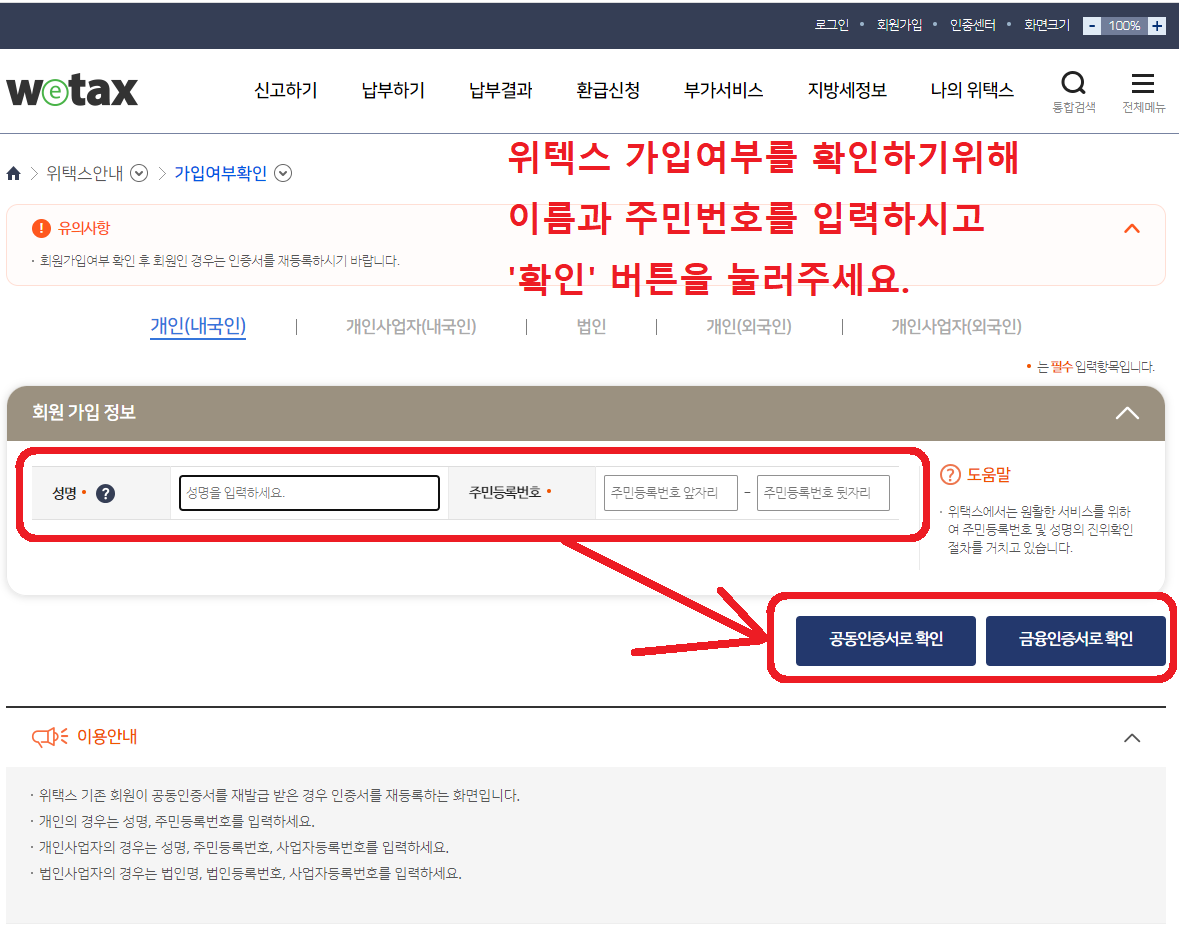The image size is (1179, 932).
Task: Click the wetax logo
Action: pos(72,90)
